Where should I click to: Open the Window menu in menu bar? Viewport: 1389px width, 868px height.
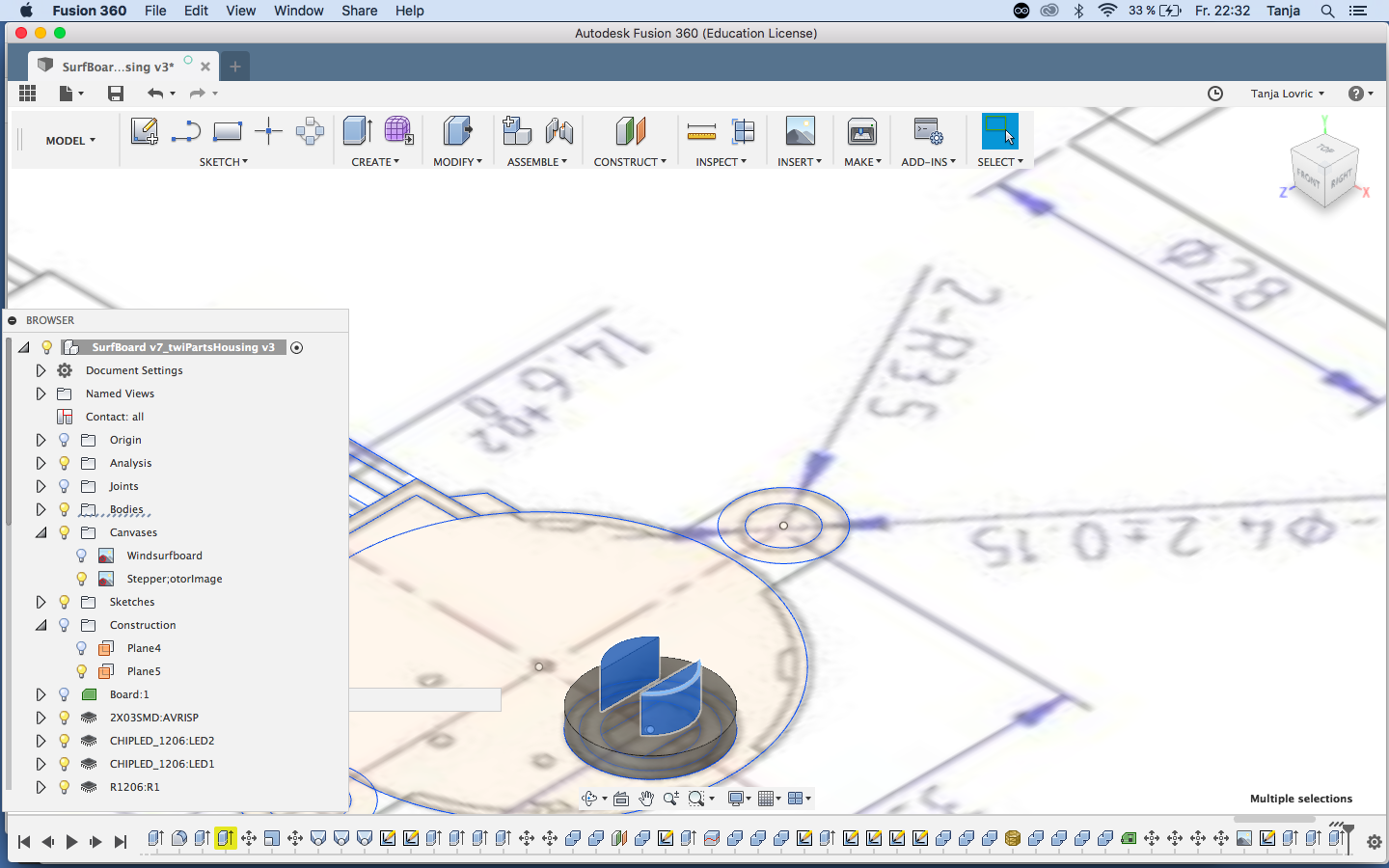299,11
